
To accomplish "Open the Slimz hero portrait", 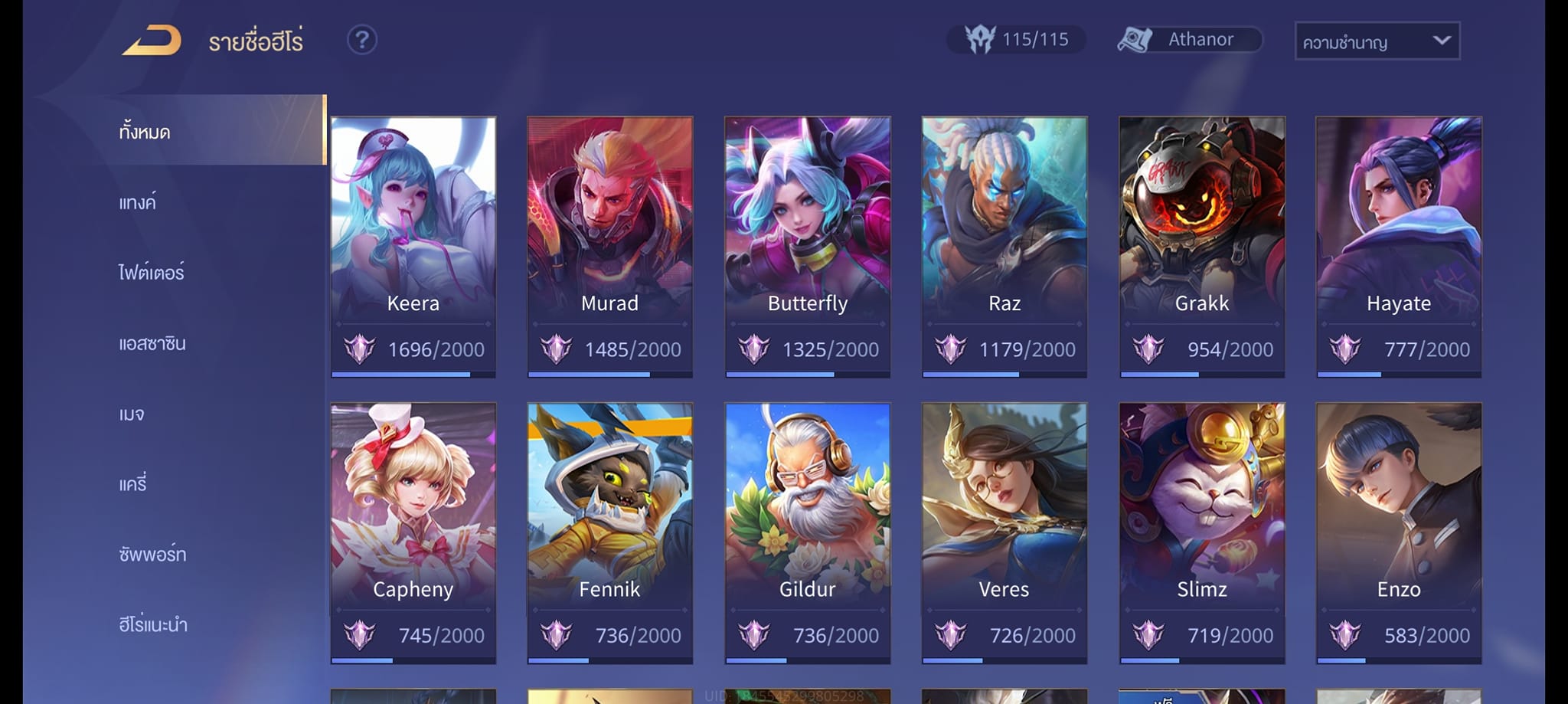I will [1202, 532].
